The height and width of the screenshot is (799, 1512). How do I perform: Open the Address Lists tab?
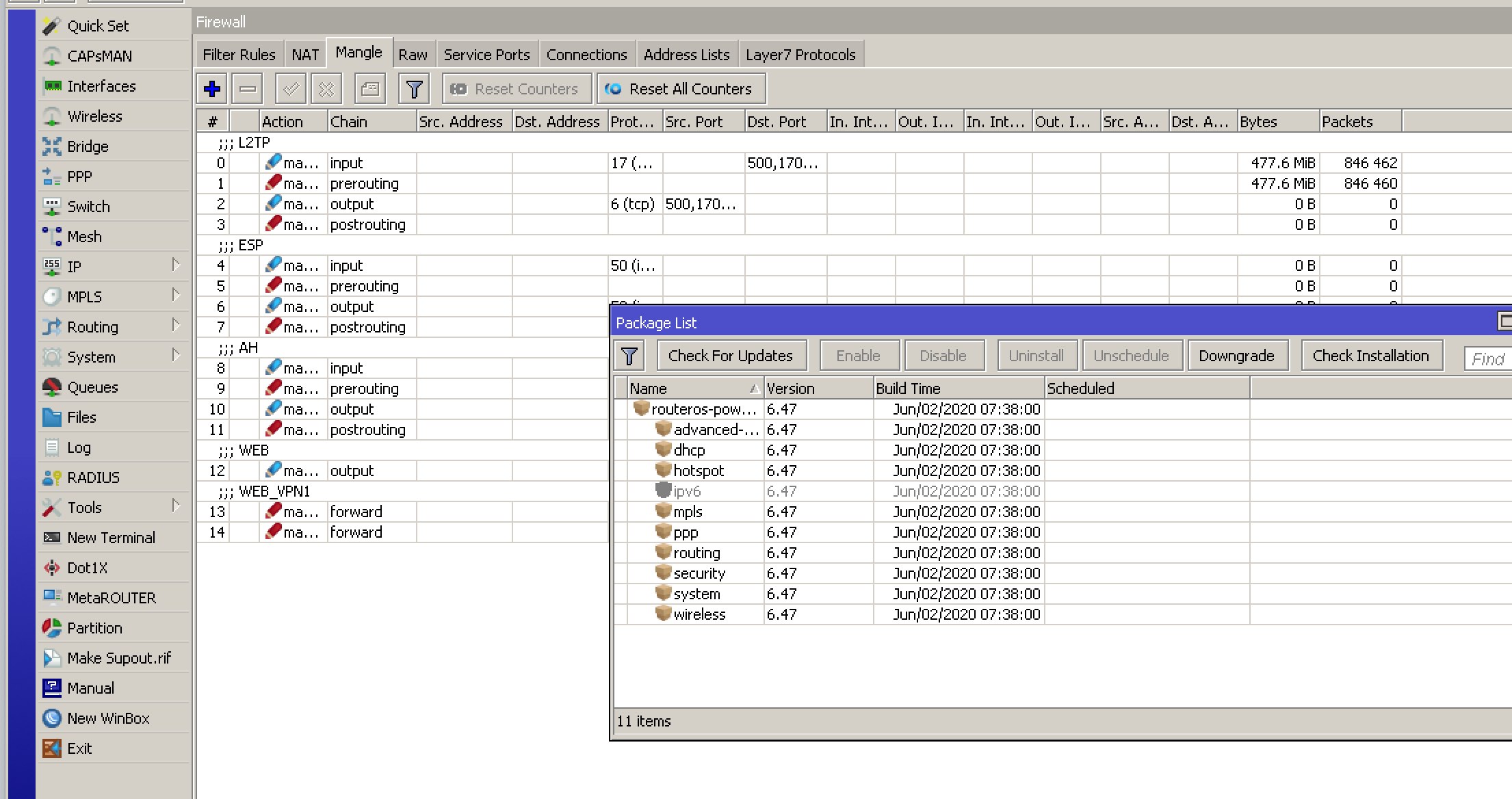point(687,55)
